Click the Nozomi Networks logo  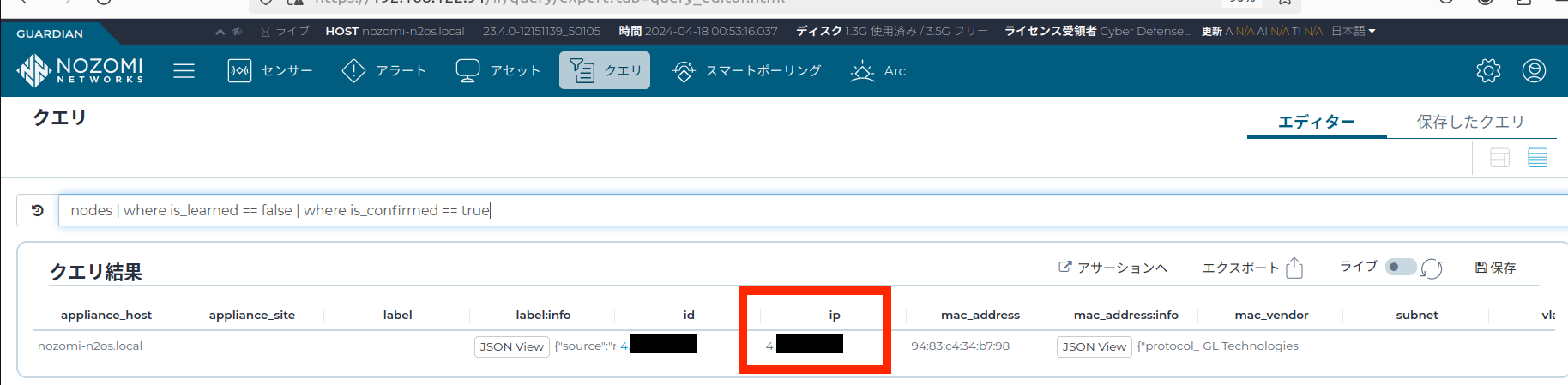pos(81,70)
